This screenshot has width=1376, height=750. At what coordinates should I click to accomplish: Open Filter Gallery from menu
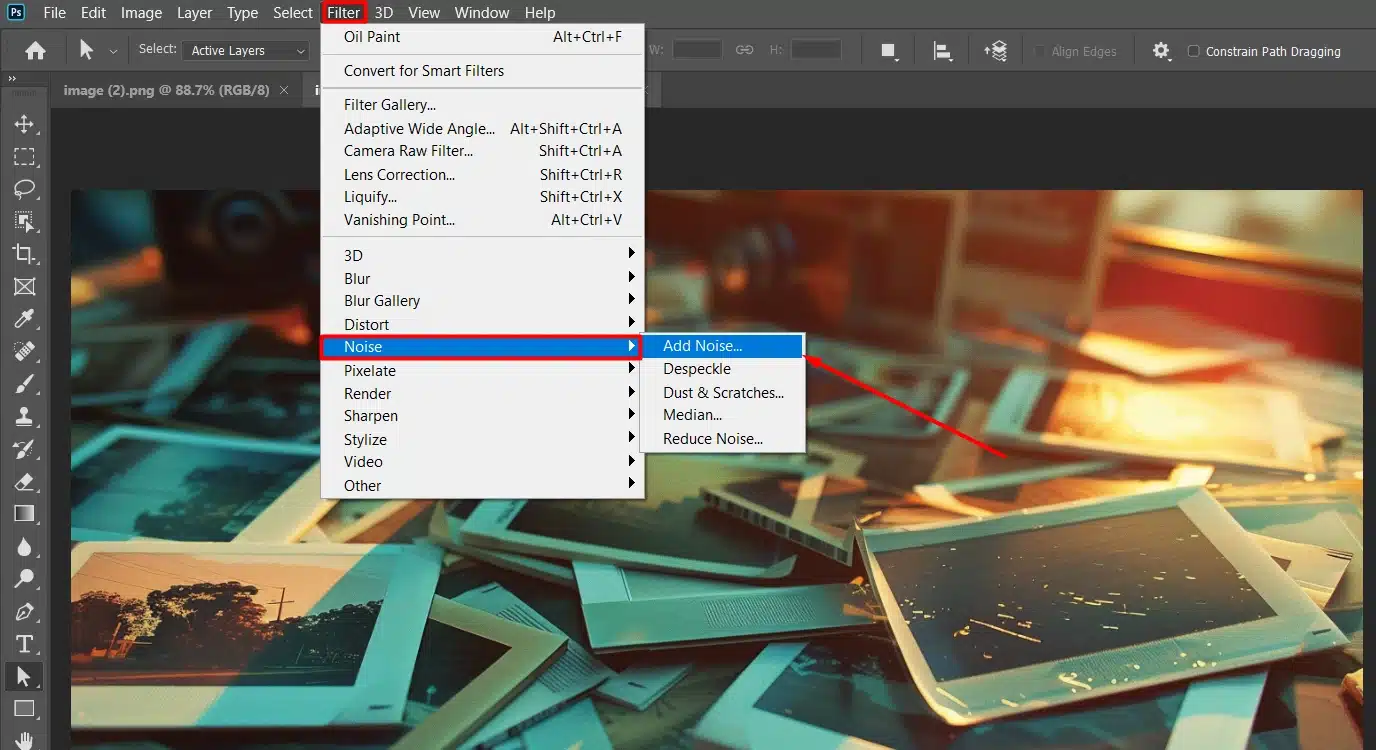(482, 104)
